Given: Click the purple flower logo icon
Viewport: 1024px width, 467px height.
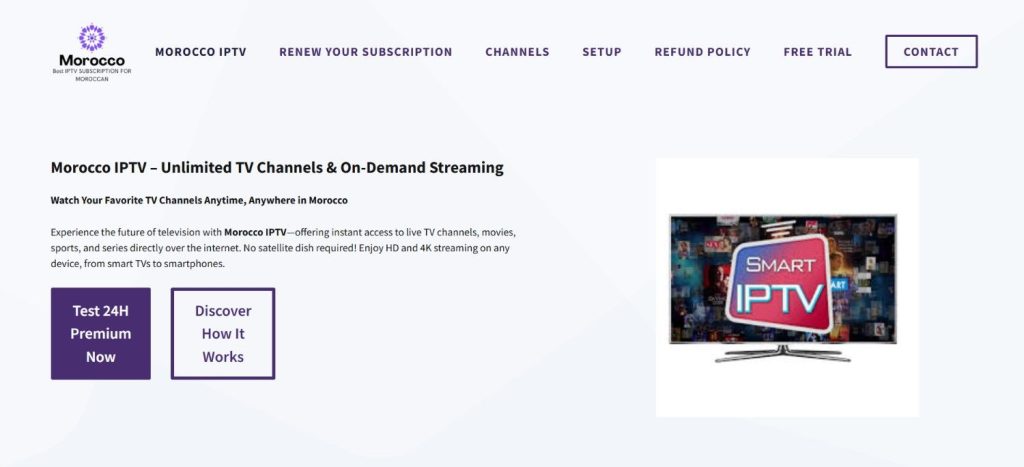Looking at the screenshot, I should pos(92,38).
